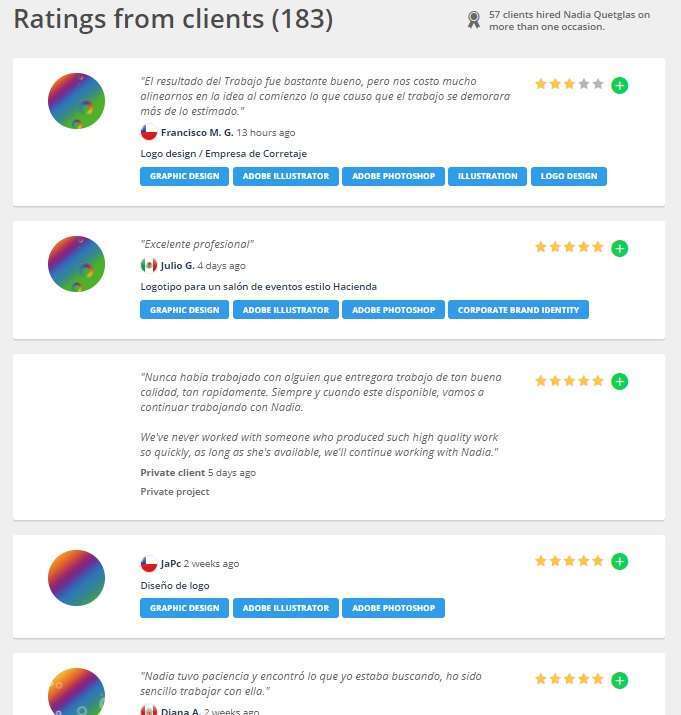Expand Francisco M. G.'s rating details plus icon
The width and height of the screenshot is (681, 715).
[x=619, y=85]
